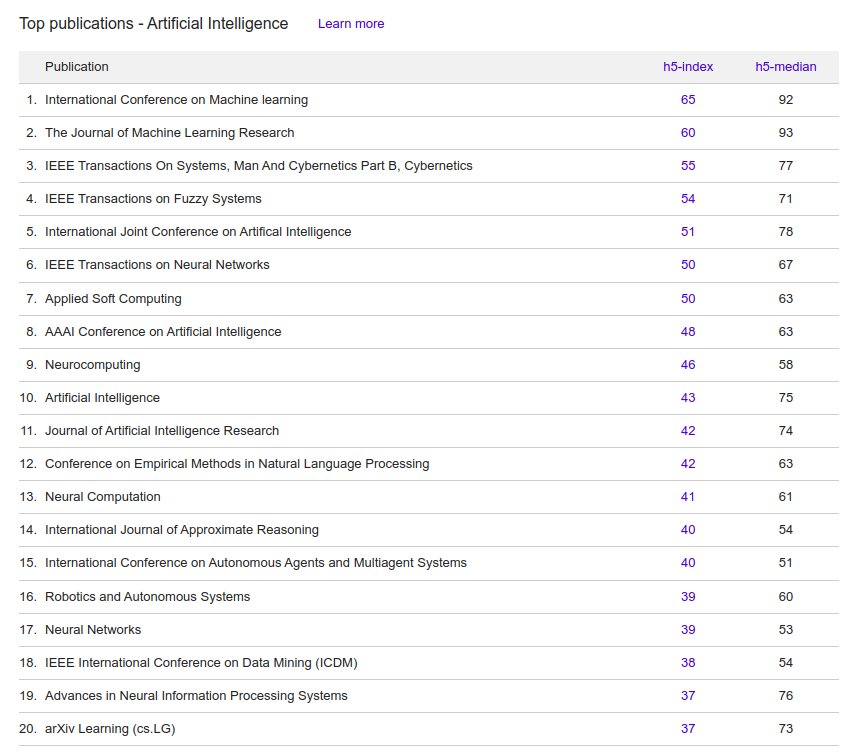
Task: Open h5-index 37 for Advances in Neural Information Processing
Action: [688, 696]
